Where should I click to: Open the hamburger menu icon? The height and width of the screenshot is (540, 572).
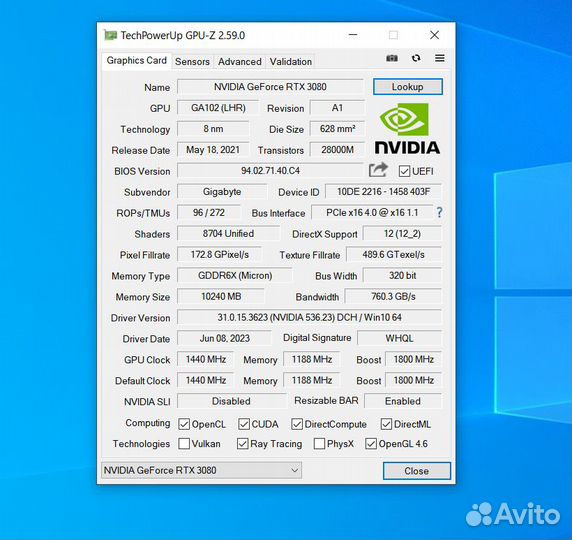[x=440, y=58]
